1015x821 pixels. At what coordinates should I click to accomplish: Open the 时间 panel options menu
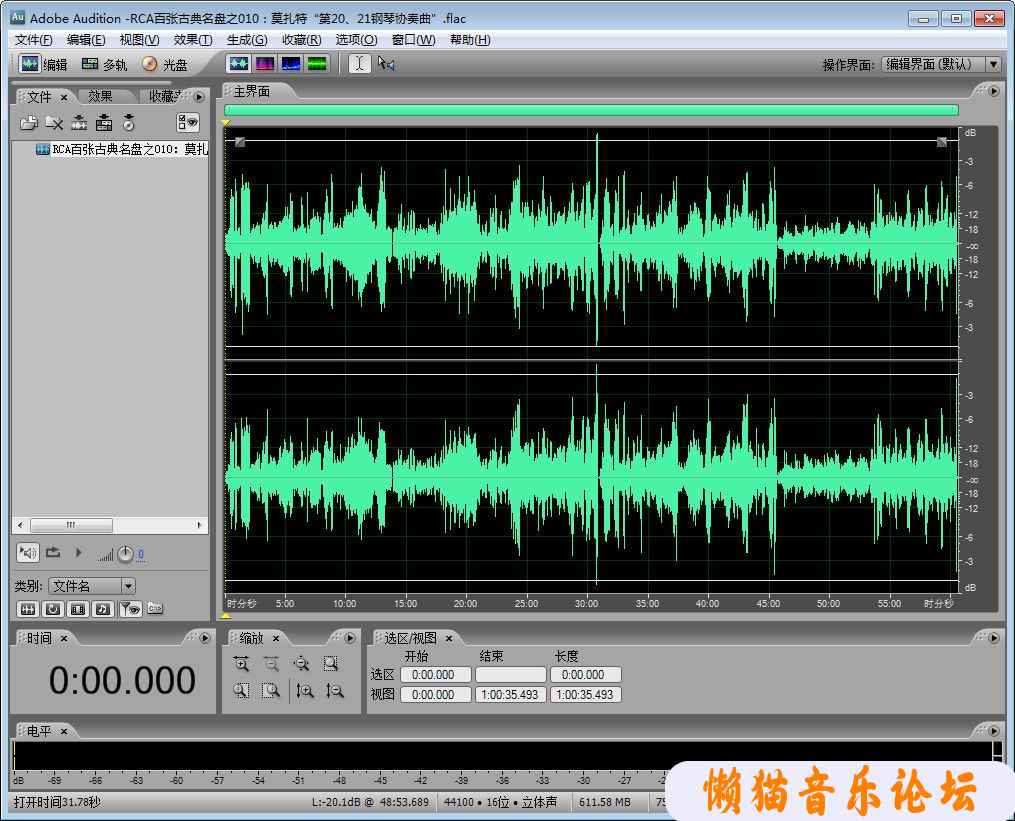point(205,638)
